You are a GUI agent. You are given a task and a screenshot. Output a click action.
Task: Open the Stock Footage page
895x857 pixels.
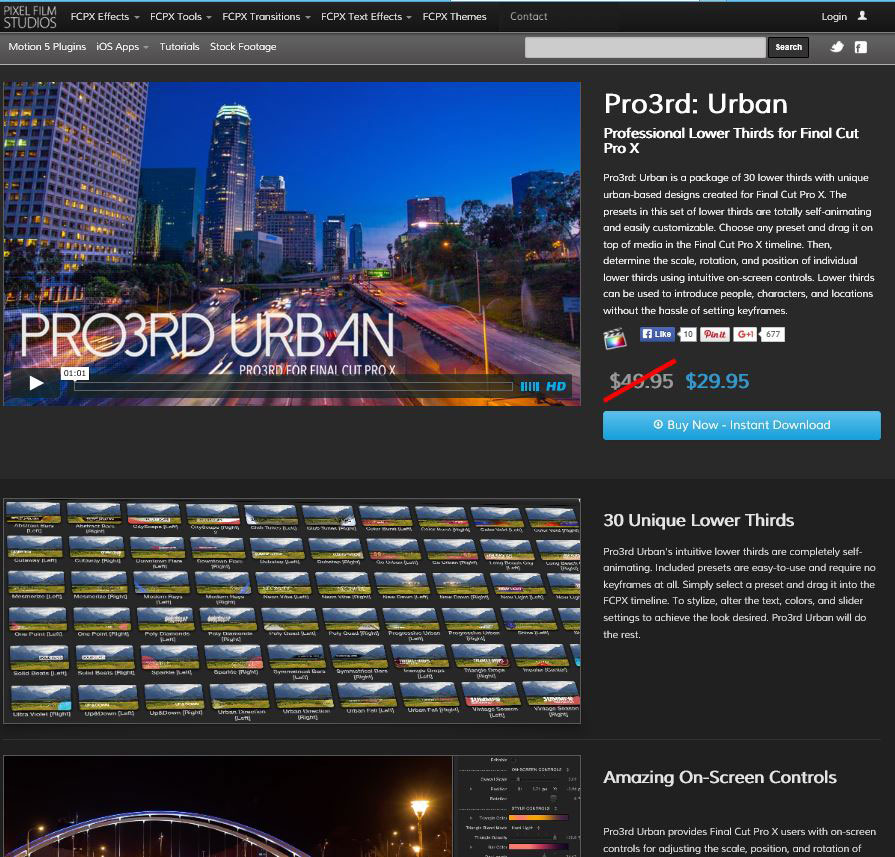[243, 47]
